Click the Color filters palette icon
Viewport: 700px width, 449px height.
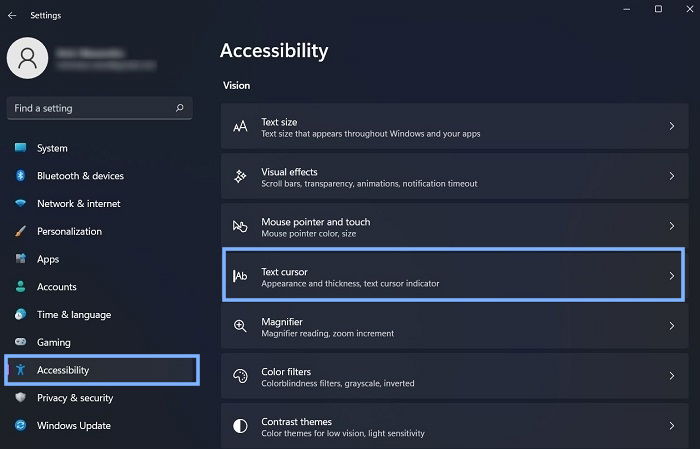click(x=240, y=376)
